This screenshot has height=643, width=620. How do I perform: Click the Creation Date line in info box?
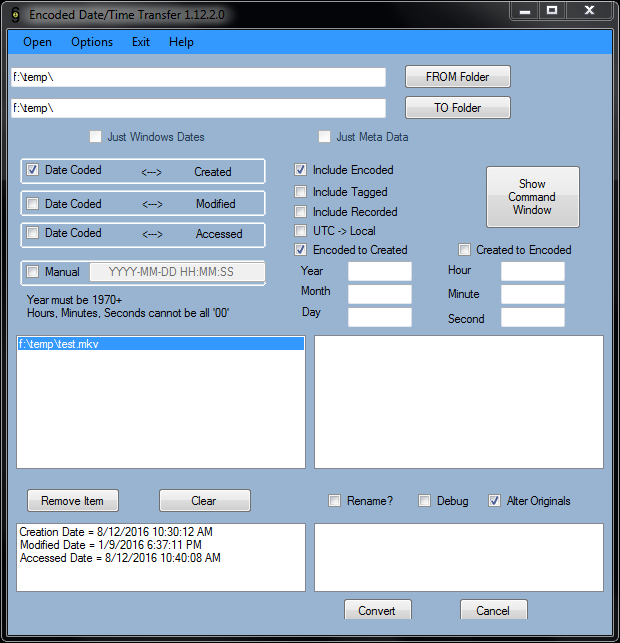[116, 532]
